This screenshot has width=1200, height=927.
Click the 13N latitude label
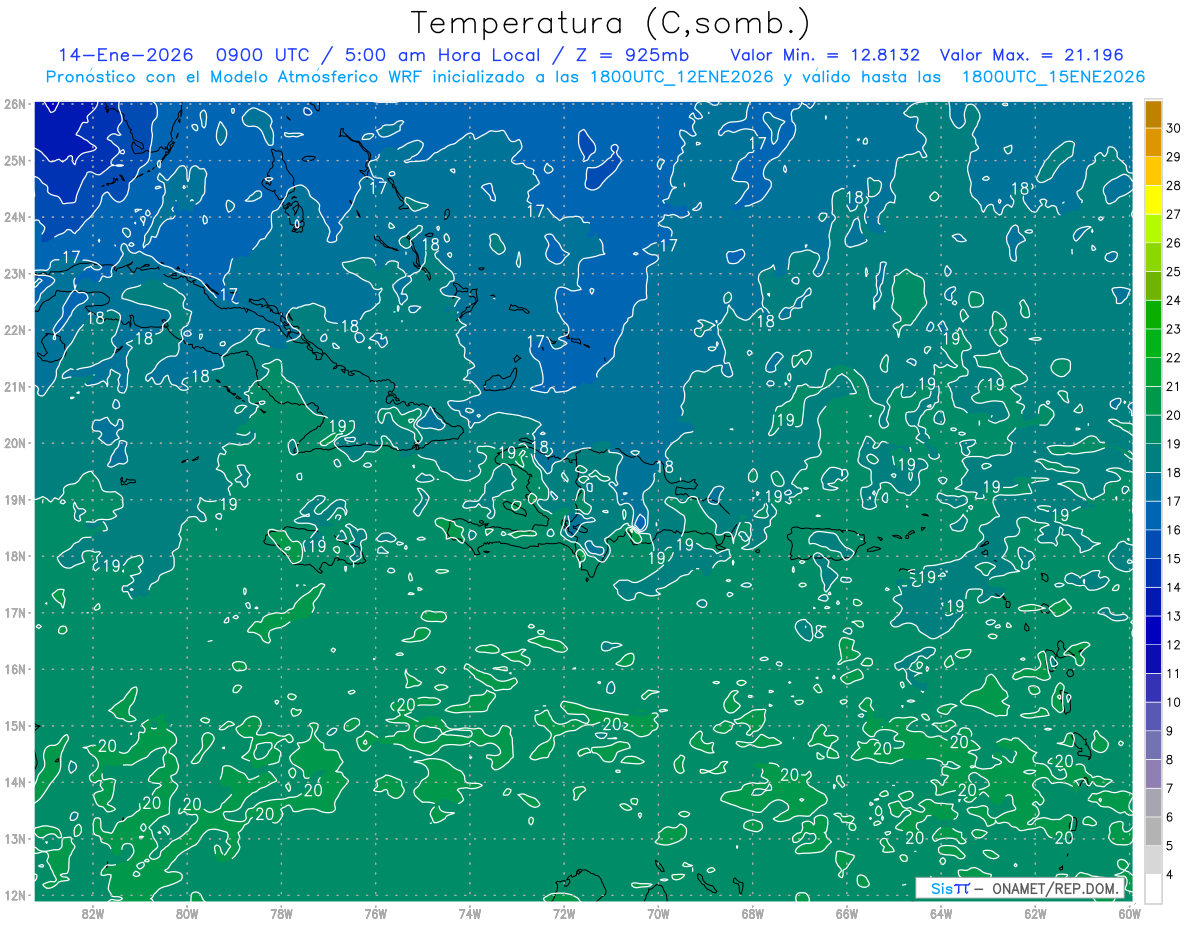coord(14,838)
